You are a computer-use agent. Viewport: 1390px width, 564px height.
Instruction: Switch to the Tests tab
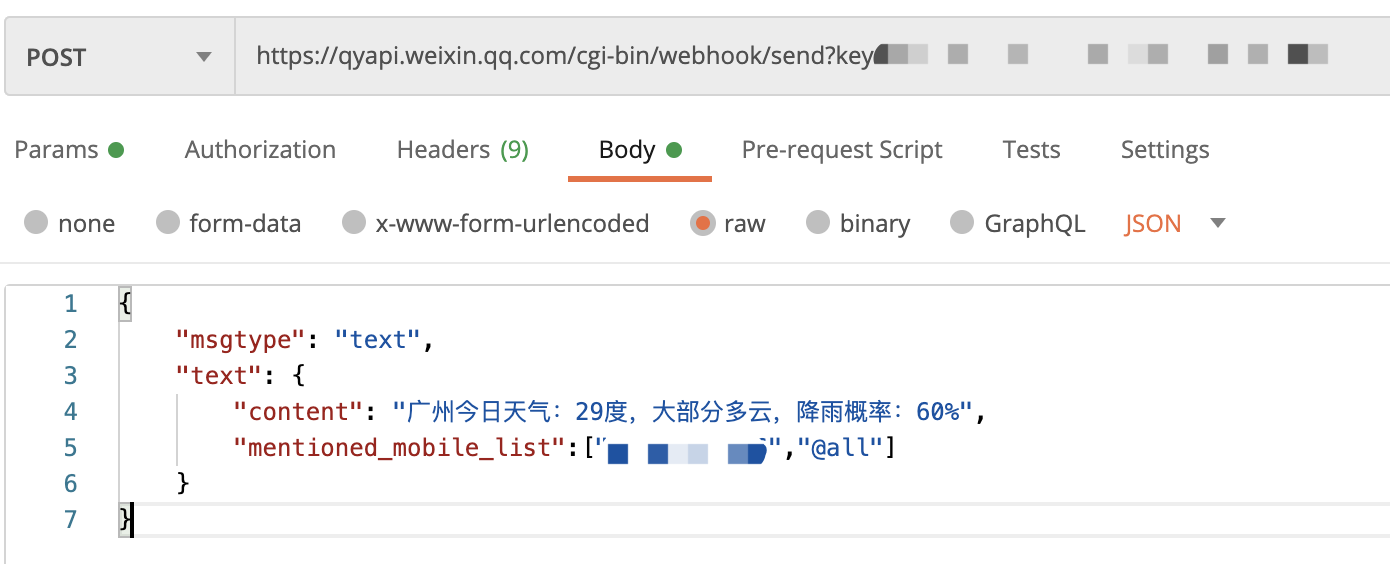(1031, 150)
